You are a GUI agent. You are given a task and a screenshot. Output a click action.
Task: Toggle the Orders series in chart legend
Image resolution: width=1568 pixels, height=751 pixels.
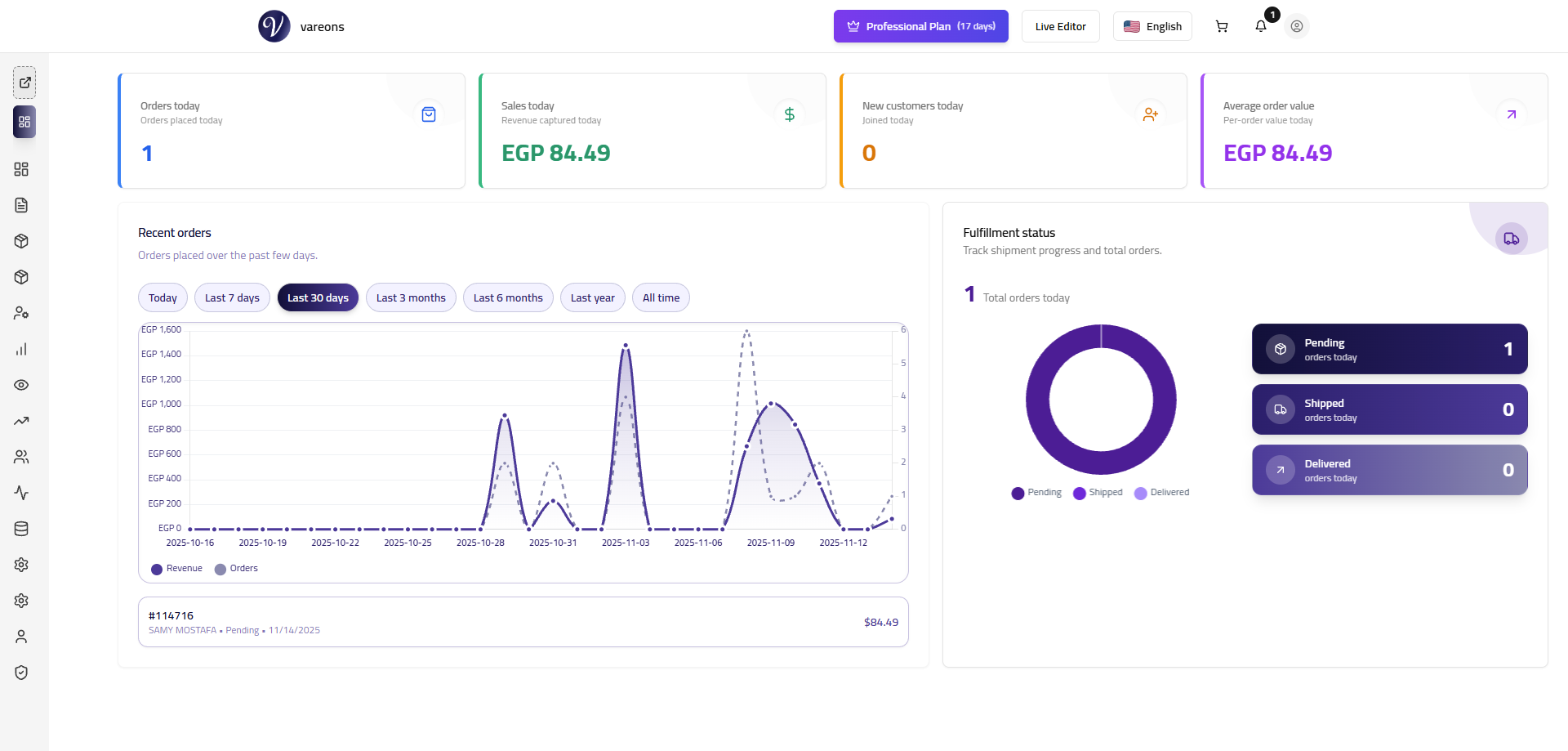click(x=236, y=568)
